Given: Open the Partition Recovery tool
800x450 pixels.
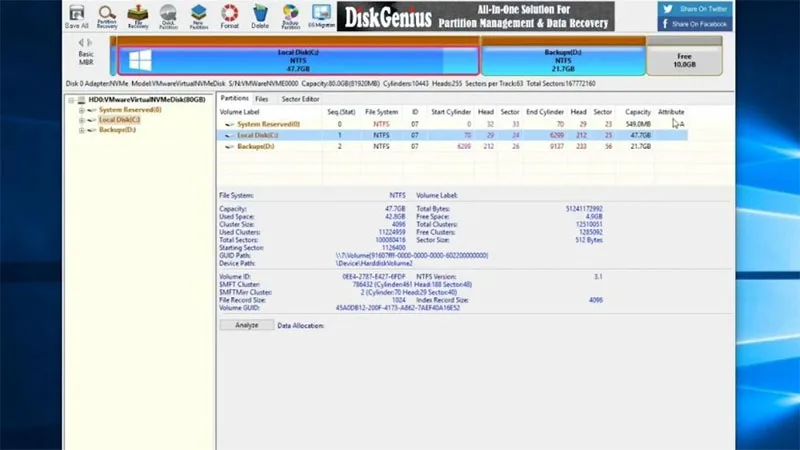Looking at the screenshot, I should [107, 16].
